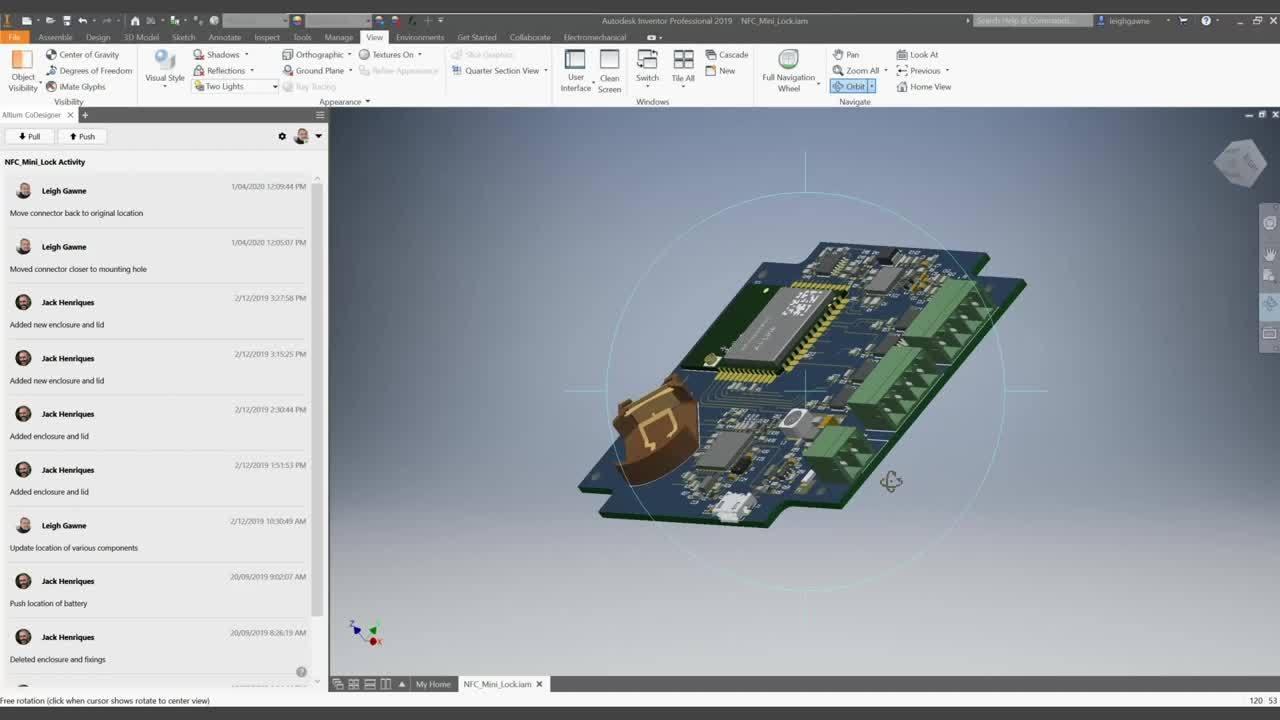Open the NFC_Mini_Lock.iam document tab
Screen dimensions: 1280x720
496,684
